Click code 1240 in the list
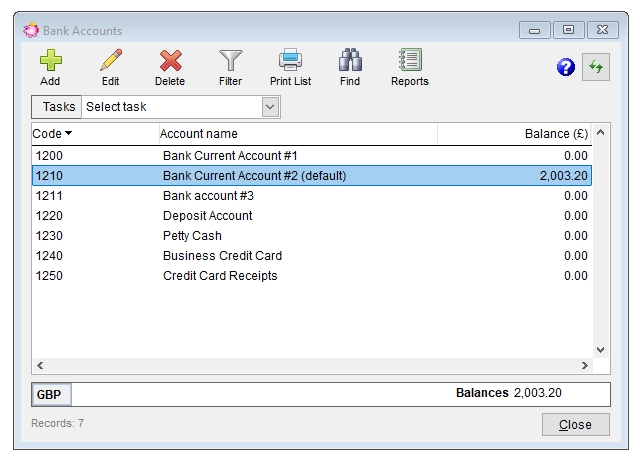Screen dimensions: 640x460 pos(49,256)
